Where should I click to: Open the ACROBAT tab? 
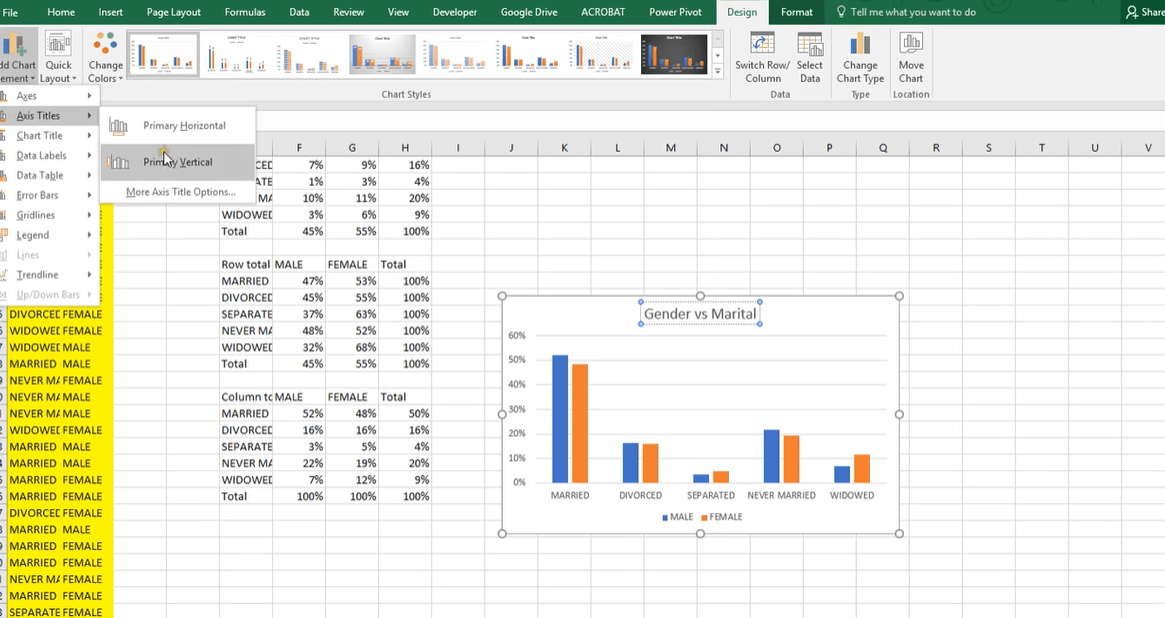click(x=603, y=12)
